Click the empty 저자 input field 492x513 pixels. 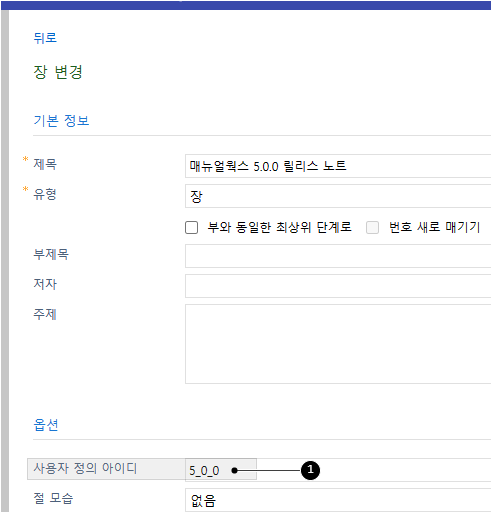pyautogui.click(x=338, y=286)
